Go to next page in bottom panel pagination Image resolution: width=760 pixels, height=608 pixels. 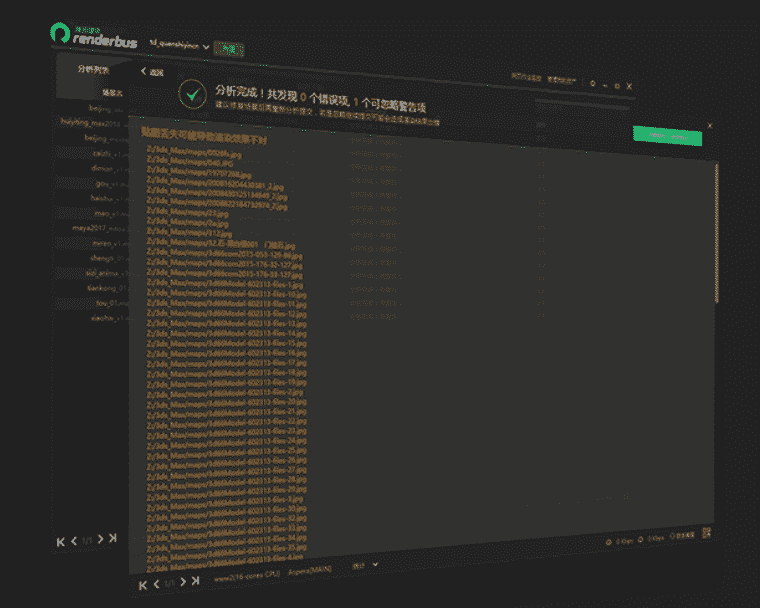coord(183,581)
